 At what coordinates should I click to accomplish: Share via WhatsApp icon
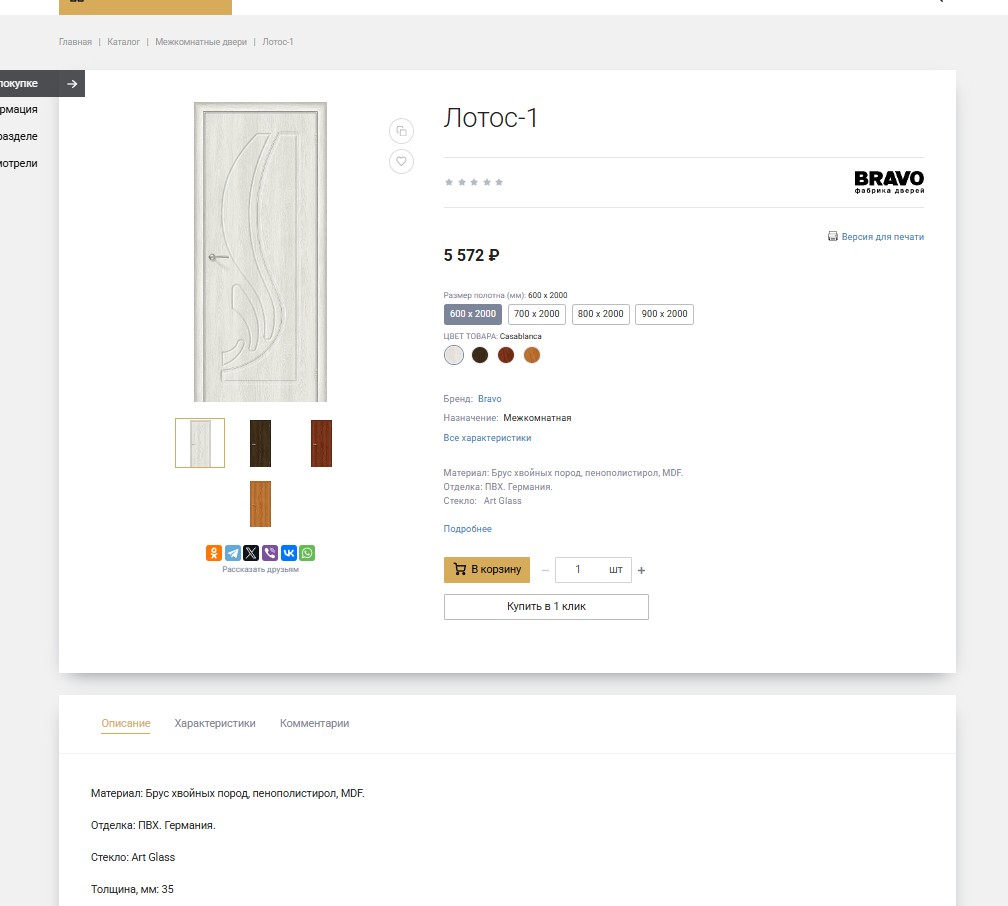(x=307, y=553)
